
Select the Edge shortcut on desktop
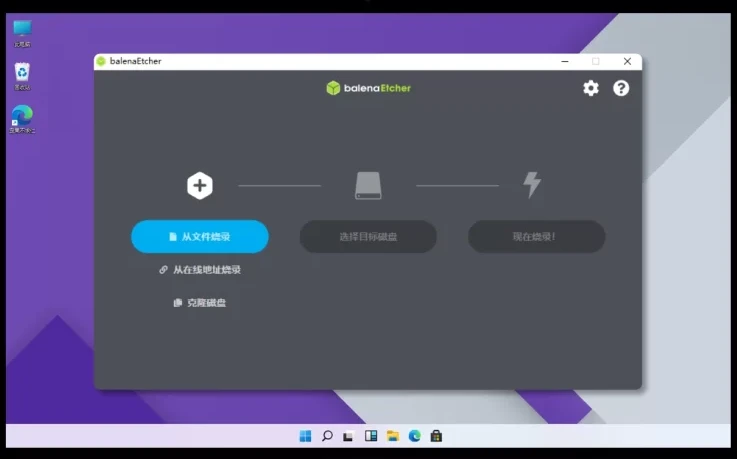[x=22, y=119]
